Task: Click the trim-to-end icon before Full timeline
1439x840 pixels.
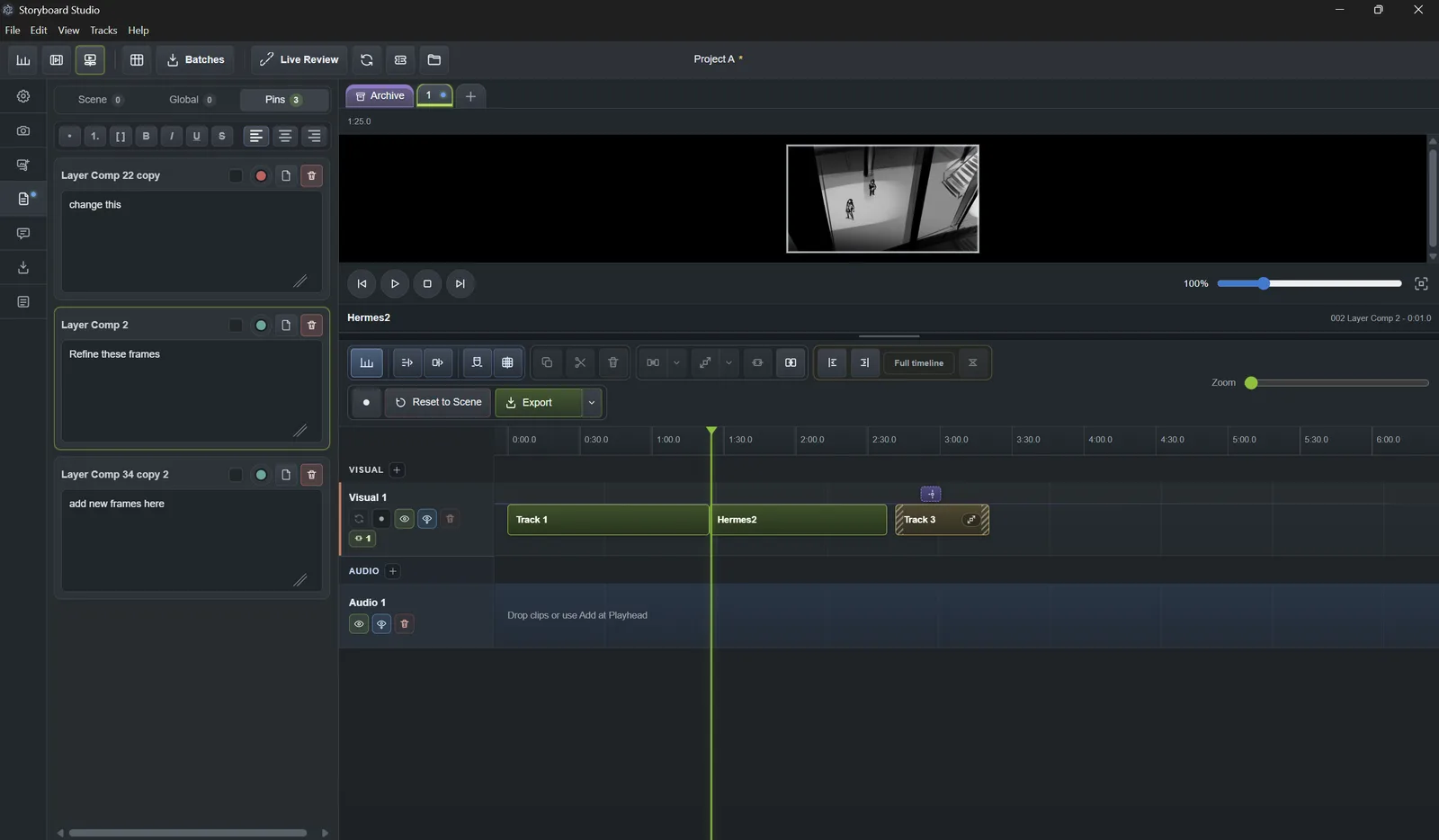Action: 864,362
